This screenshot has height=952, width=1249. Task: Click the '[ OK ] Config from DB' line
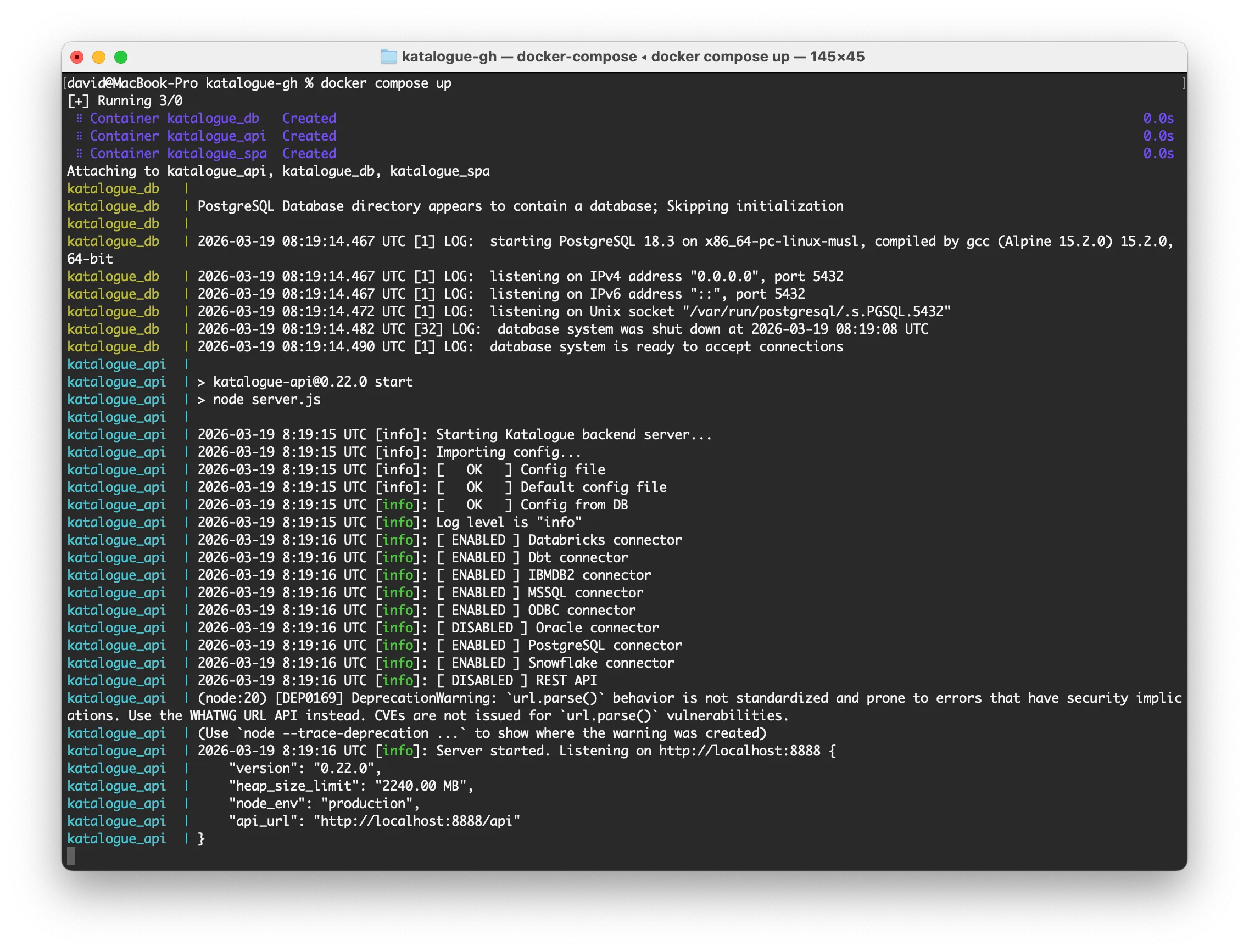tap(348, 505)
